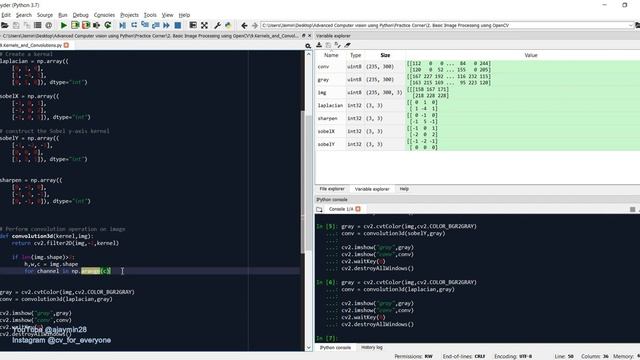Click the debug Step icon
This screenshot has height=360, width=640.
click(134, 25)
